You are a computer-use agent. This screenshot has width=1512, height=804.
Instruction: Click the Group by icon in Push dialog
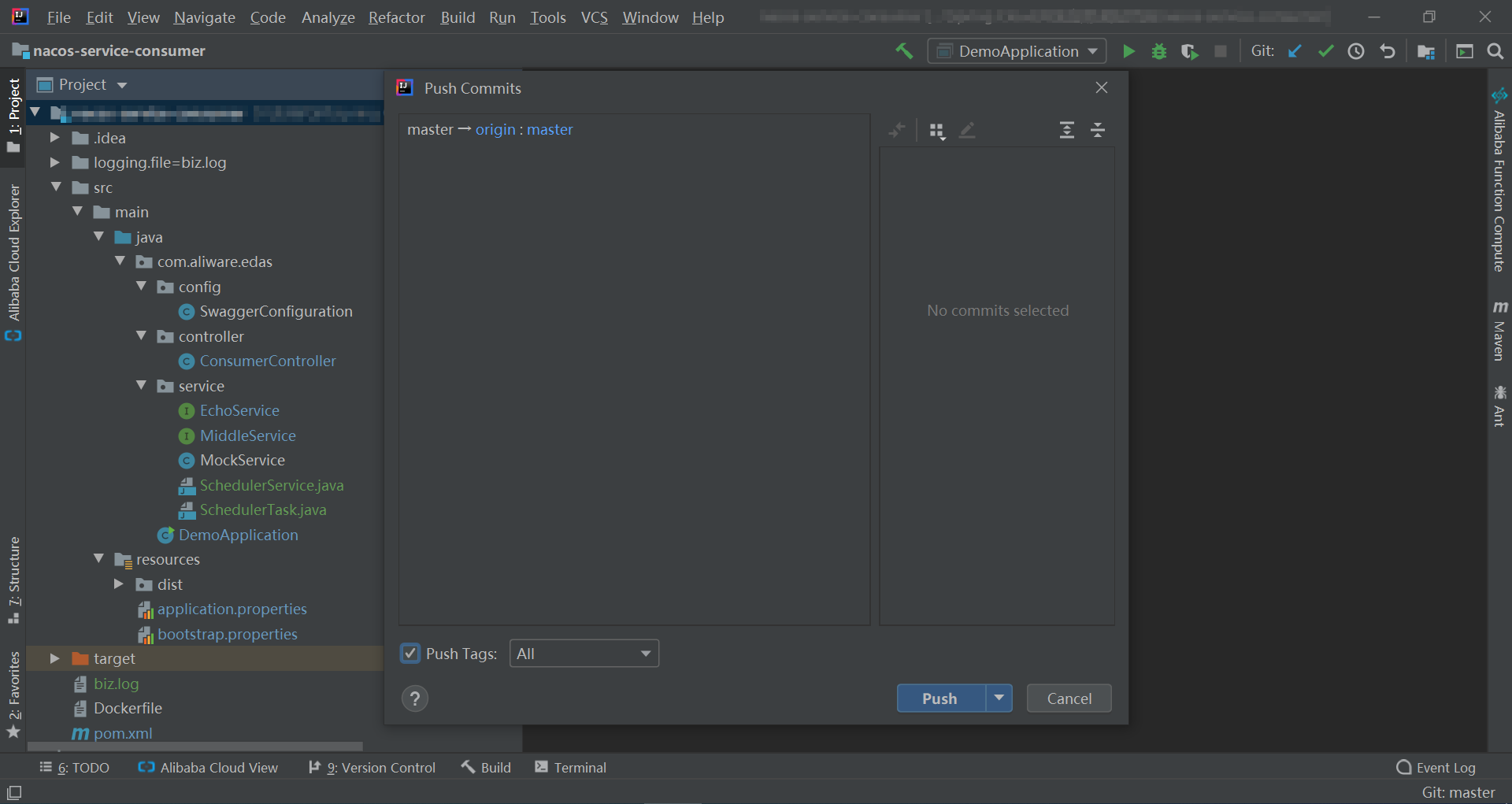(936, 131)
